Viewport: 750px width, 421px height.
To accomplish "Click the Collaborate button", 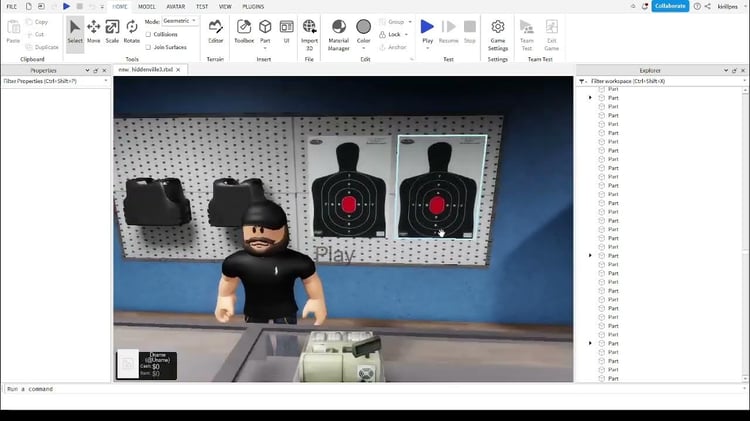I will coord(670,6).
